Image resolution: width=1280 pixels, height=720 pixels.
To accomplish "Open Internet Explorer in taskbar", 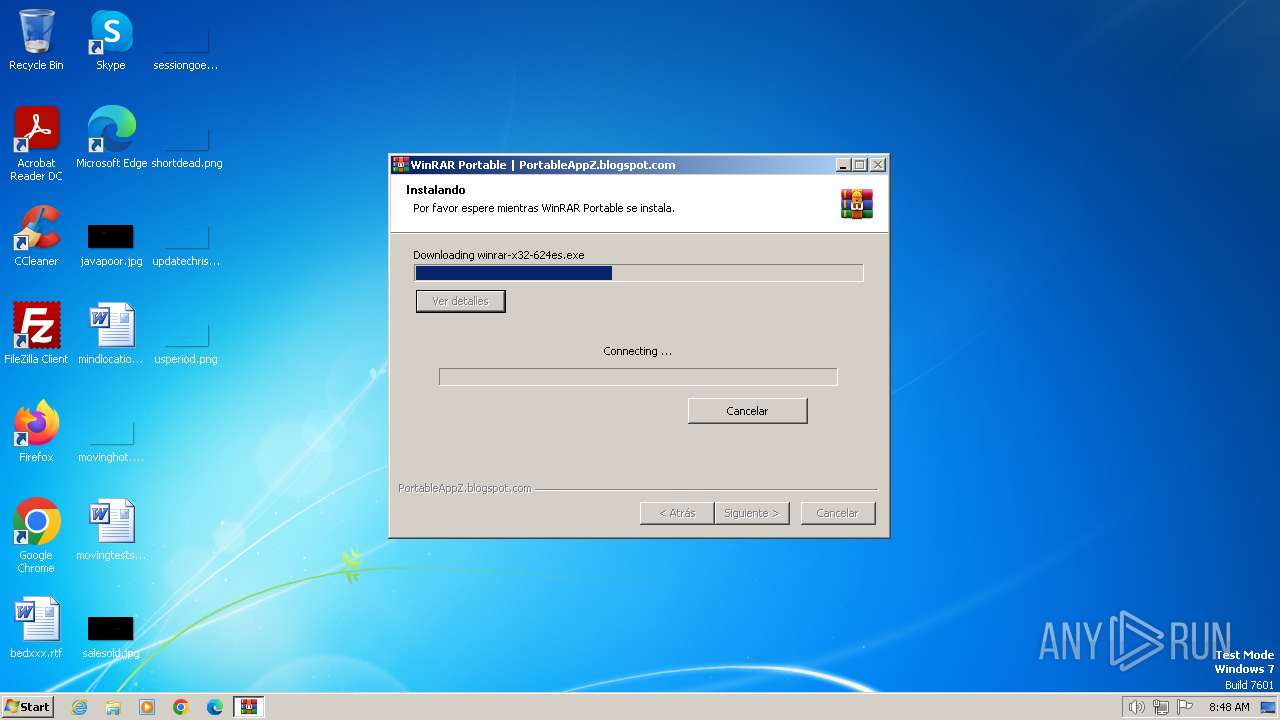I will 79,707.
